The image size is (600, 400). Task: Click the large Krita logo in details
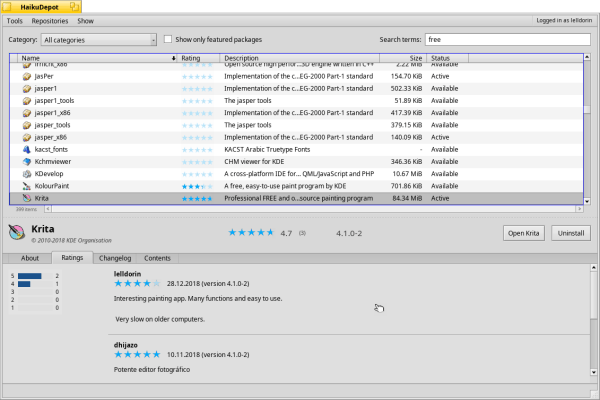[17, 233]
